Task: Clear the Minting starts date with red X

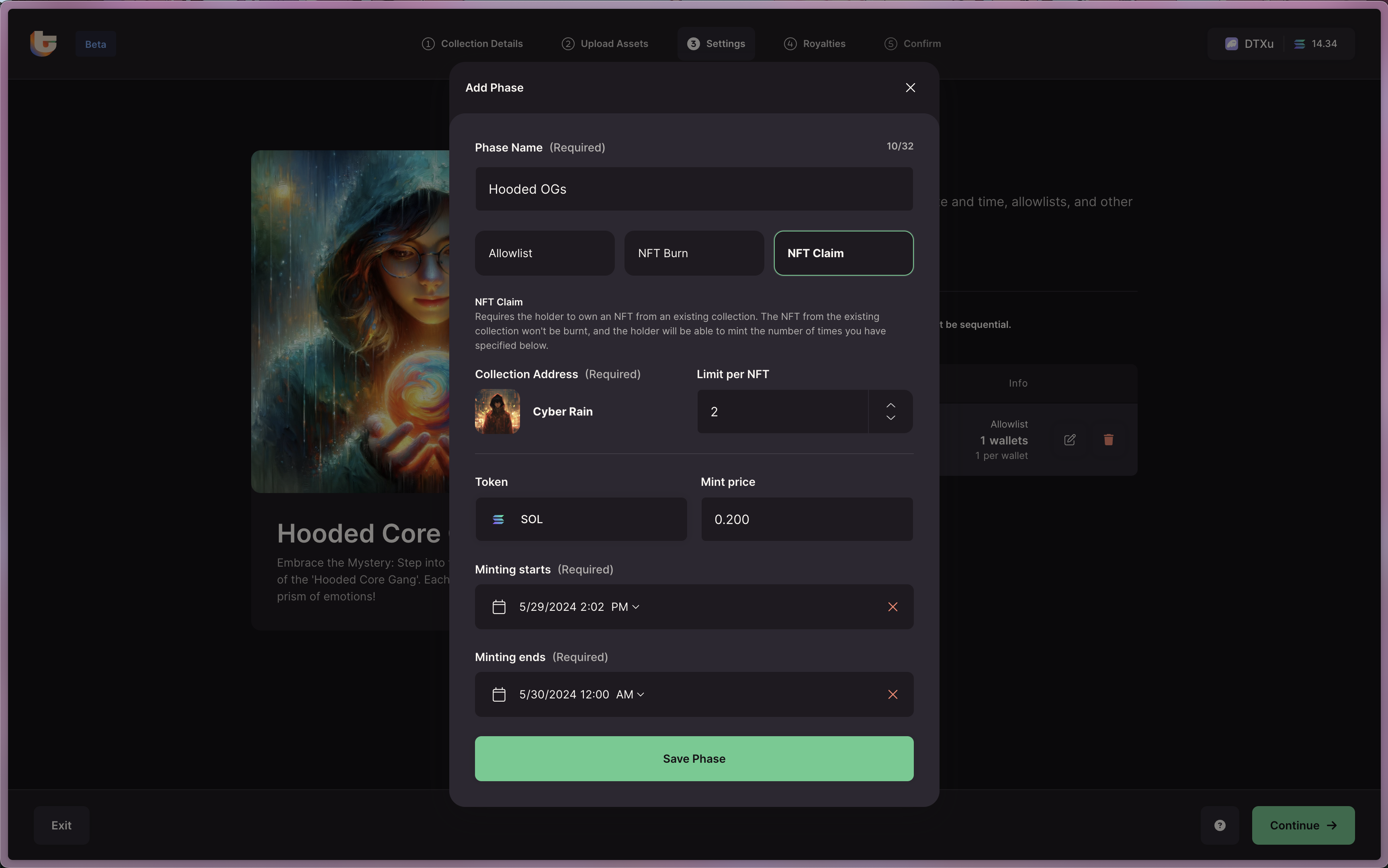Action: 893,607
